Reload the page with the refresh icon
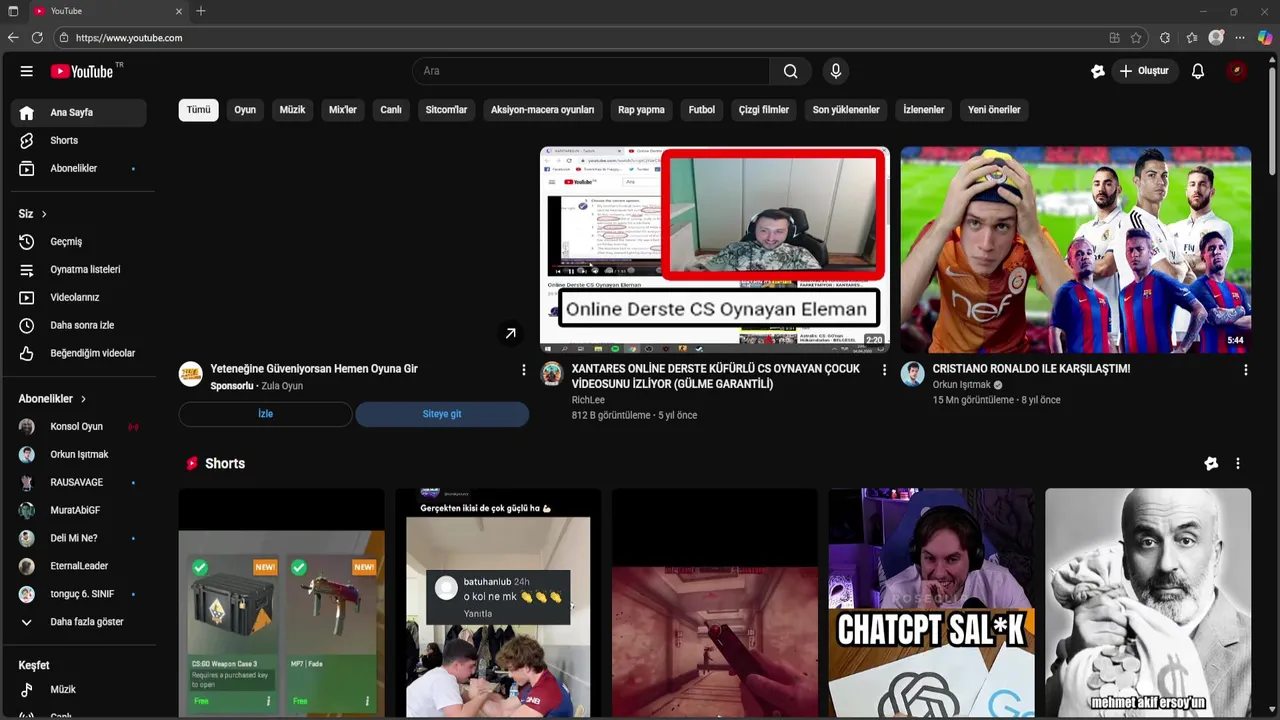Screen dimensions: 1280x720 pos(37,38)
